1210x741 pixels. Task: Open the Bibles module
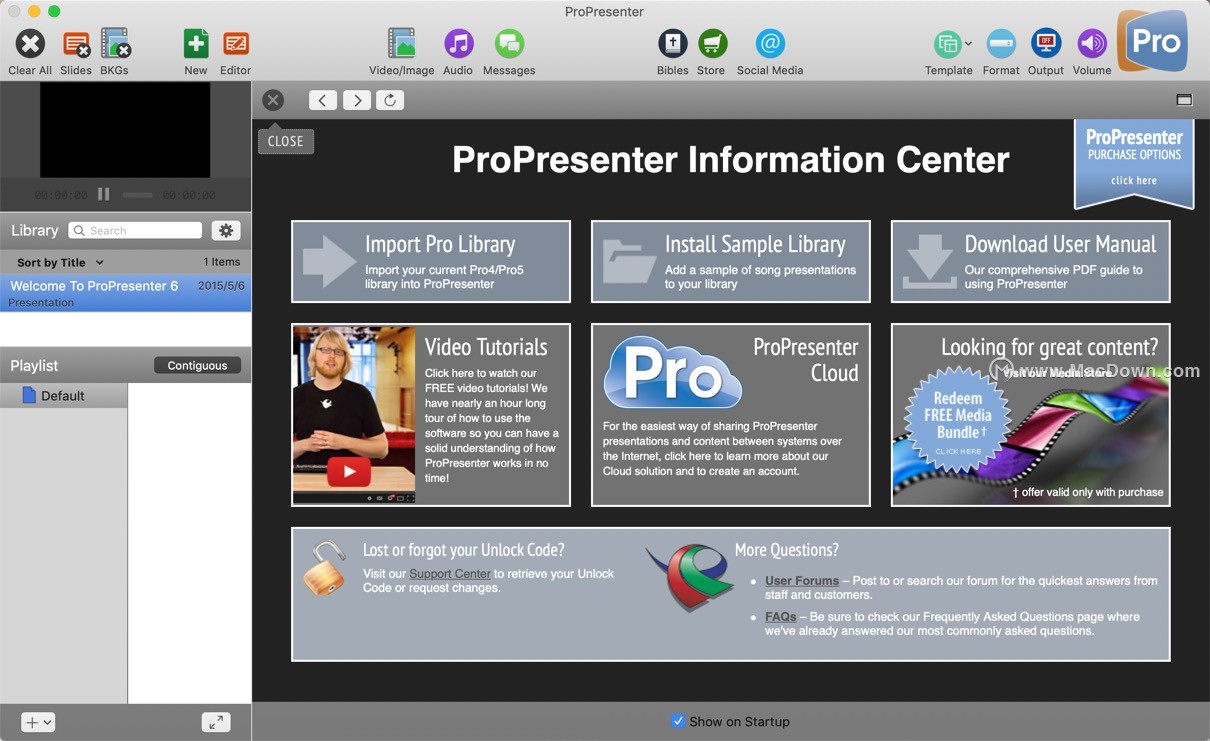[x=672, y=44]
